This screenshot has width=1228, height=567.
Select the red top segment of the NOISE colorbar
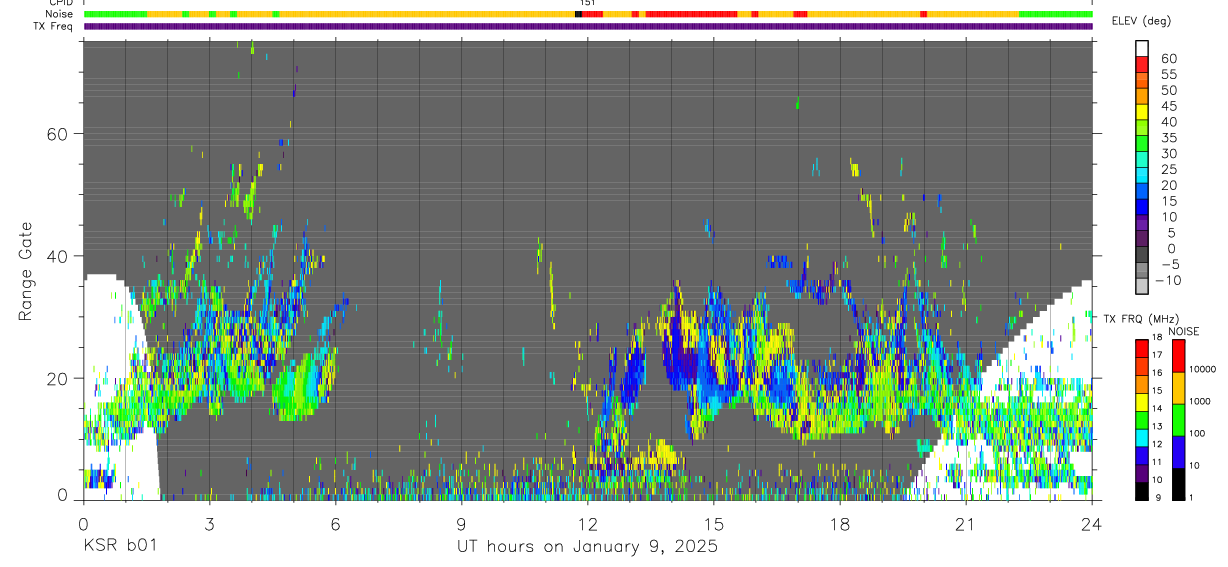tap(1179, 355)
